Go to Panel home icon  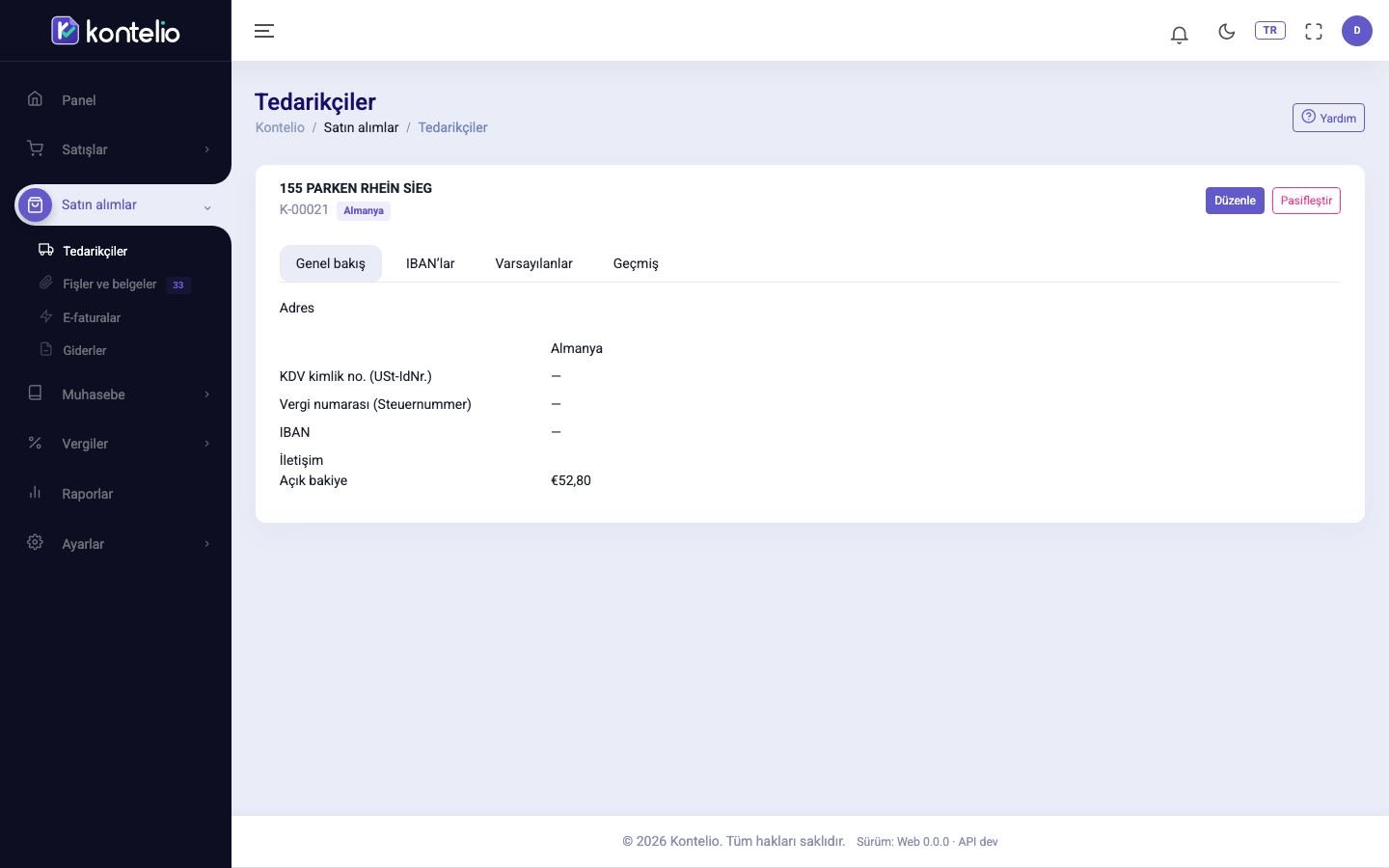point(35,98)
